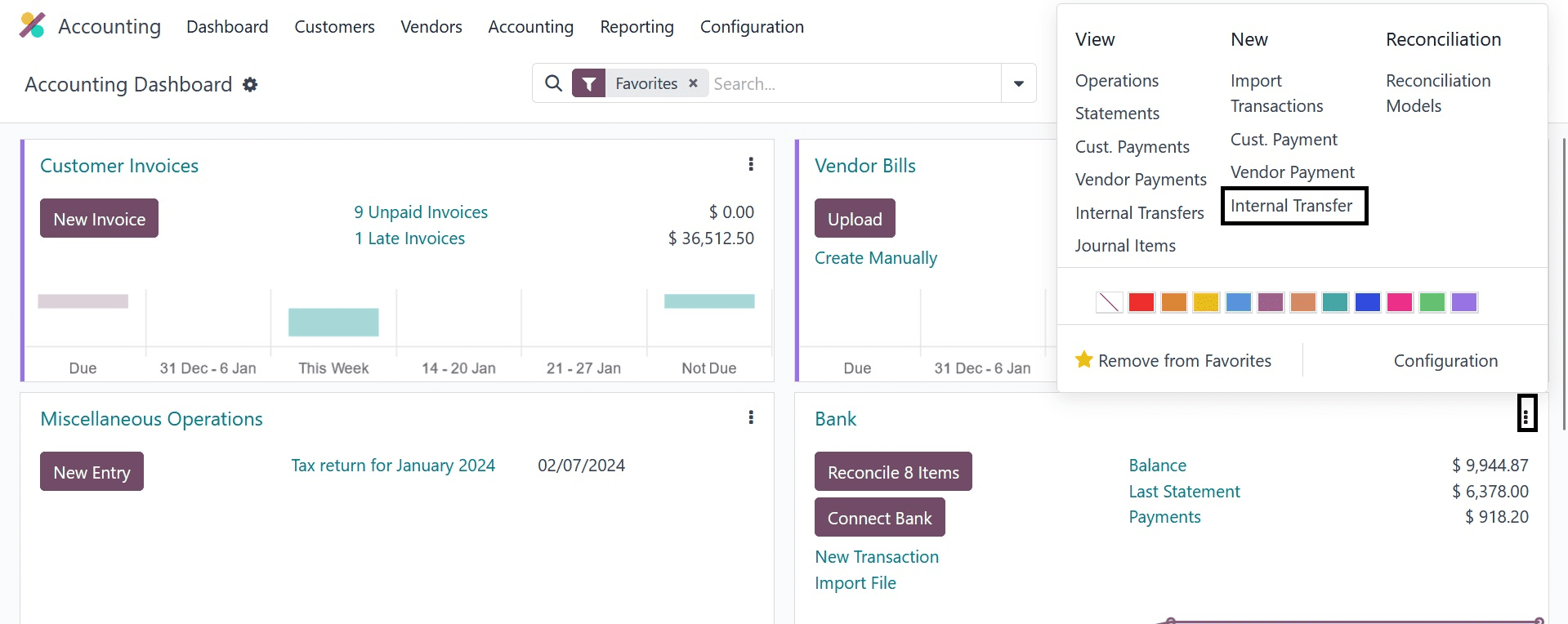Click the Remove from Favorites star

click(1083, 360)
